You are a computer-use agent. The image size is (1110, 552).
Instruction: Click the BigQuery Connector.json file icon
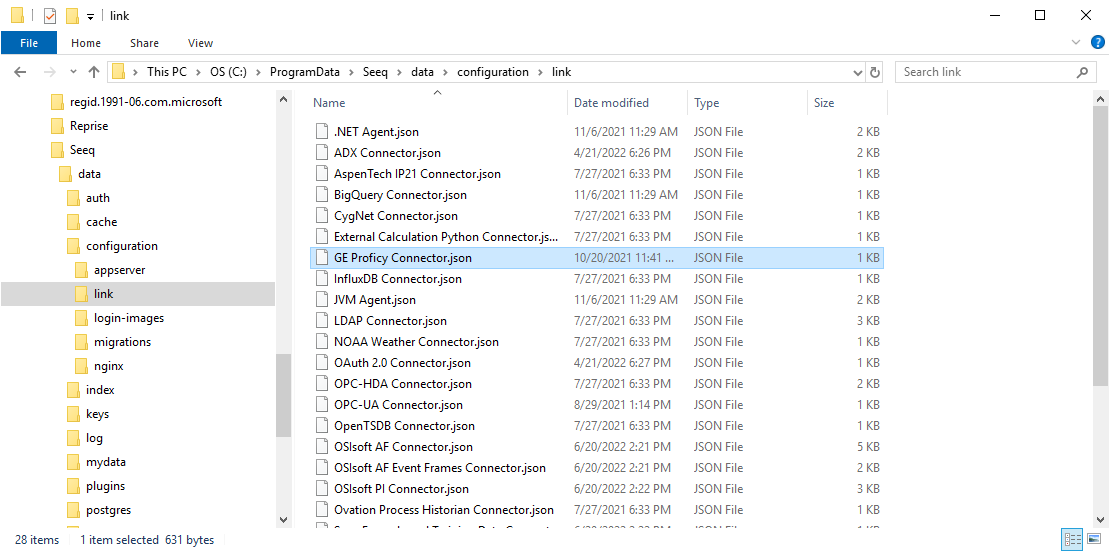322,195
